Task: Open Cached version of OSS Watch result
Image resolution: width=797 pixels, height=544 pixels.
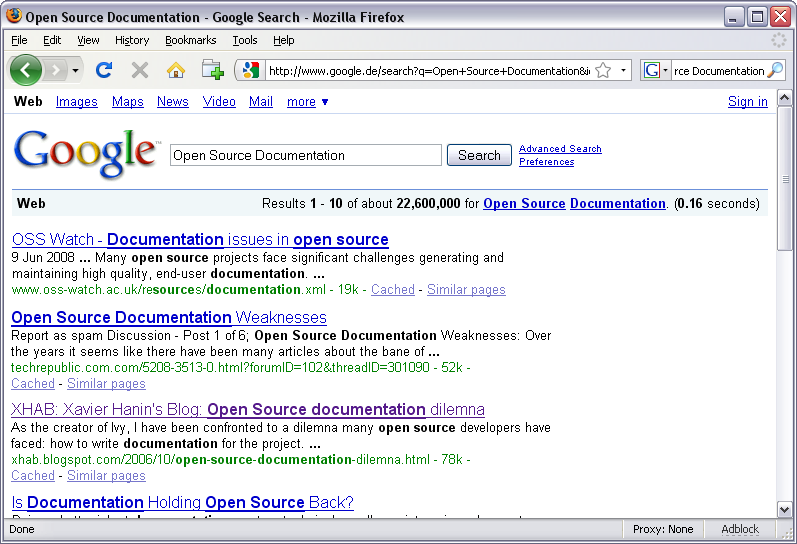Action: coord(392,289)
